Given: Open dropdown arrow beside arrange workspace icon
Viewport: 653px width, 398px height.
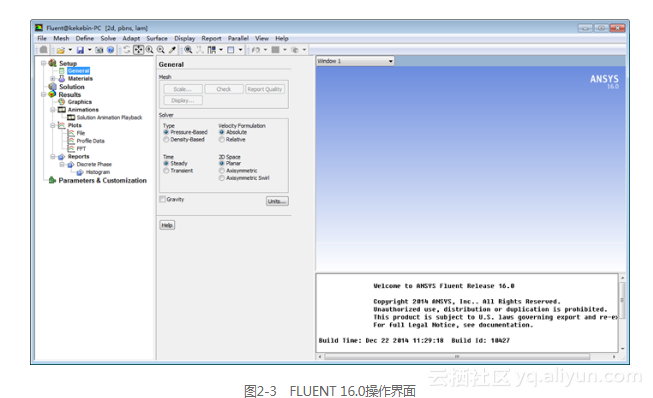Looking at the screenshot, I should [221, 50].
